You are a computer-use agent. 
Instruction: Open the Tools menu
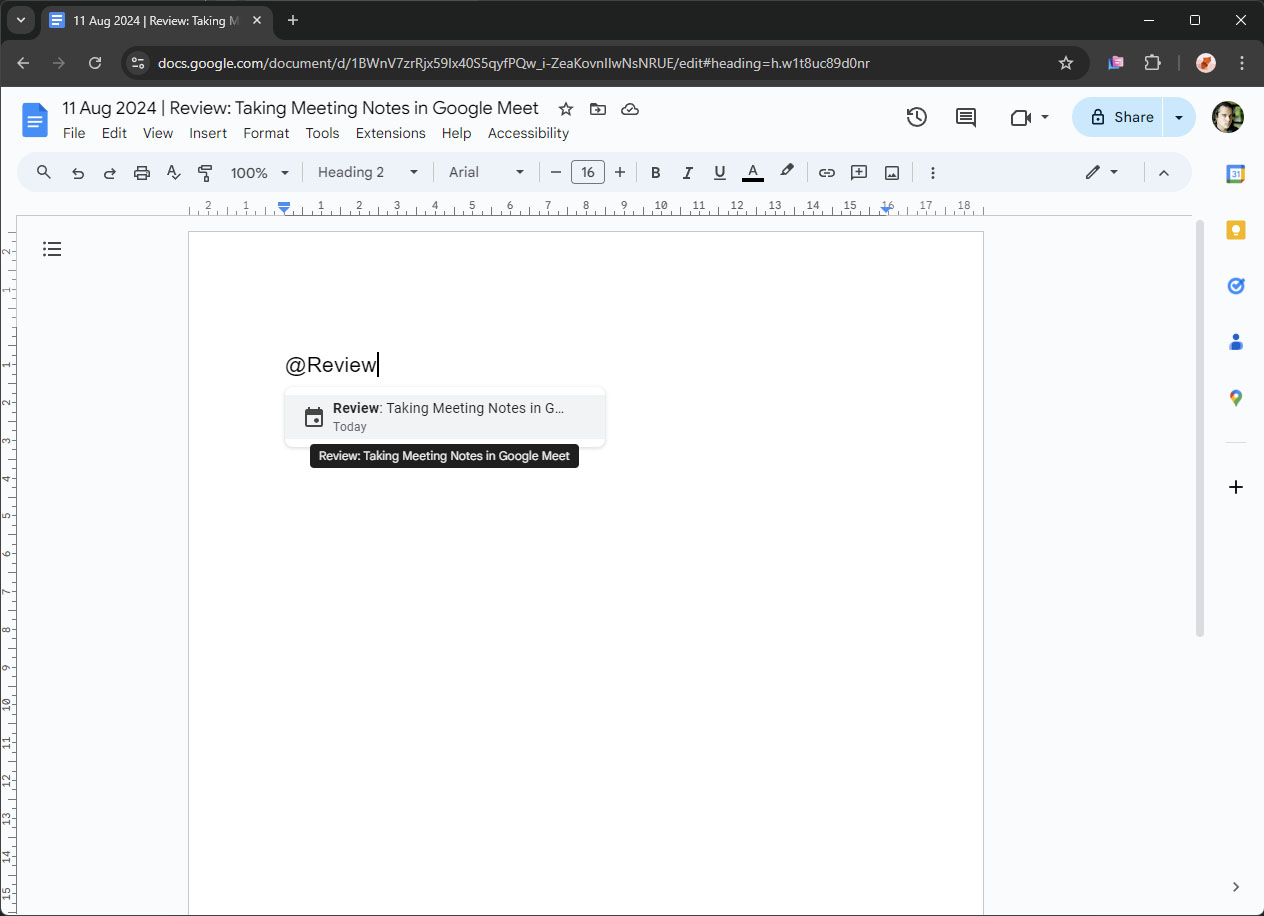point(322,133)
